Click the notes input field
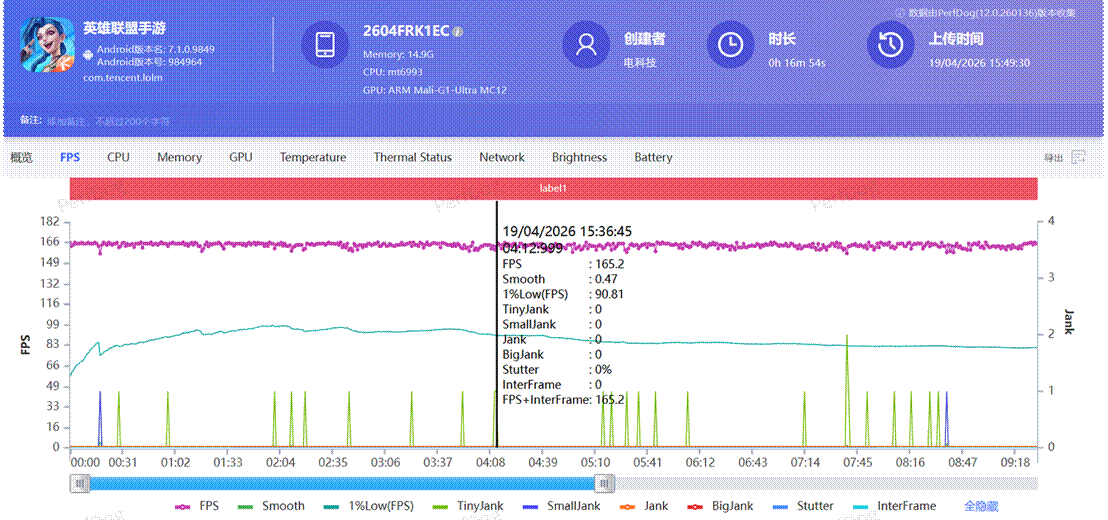 tap(108, 121)
